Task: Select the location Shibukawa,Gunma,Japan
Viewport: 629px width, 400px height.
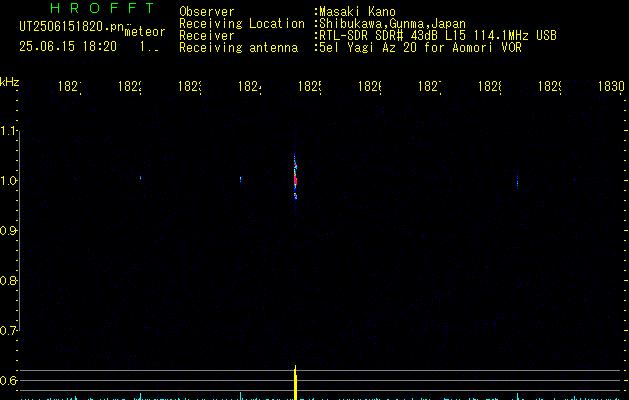Action: [392, 24]
